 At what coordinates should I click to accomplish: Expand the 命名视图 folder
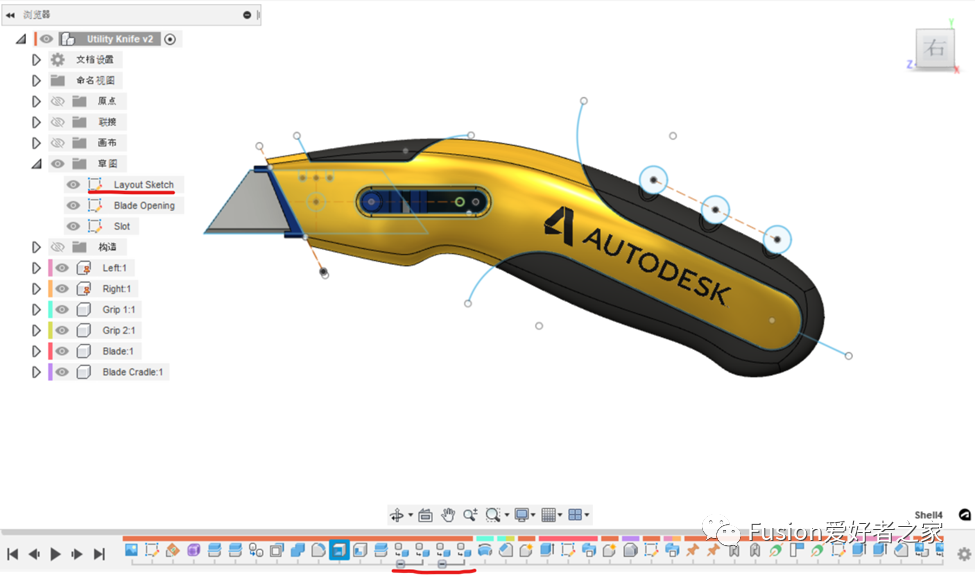pyautogui.click(x=36, y=81)
